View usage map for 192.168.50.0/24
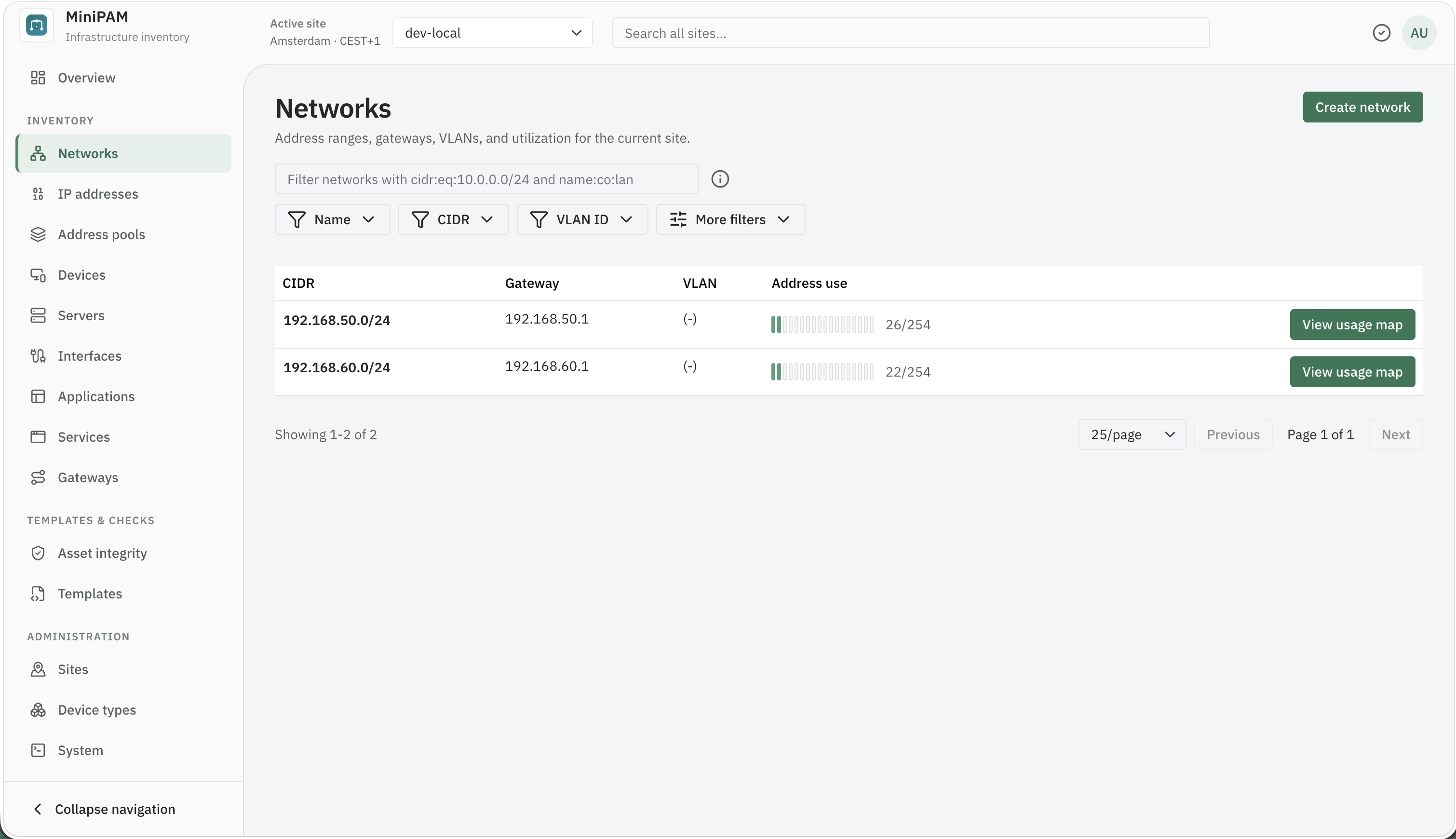This screenshot has width=1456, height=839. [x=1352, y=325]
